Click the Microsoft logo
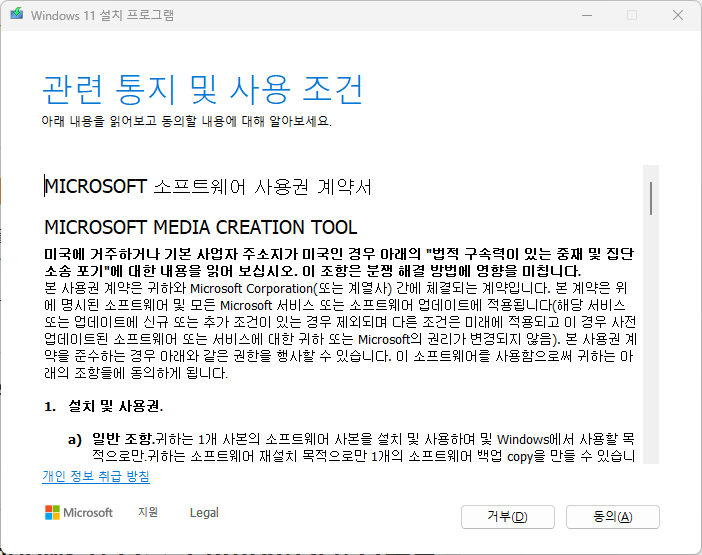The height and width of the screenshot is (555, 702). (79, 512)
